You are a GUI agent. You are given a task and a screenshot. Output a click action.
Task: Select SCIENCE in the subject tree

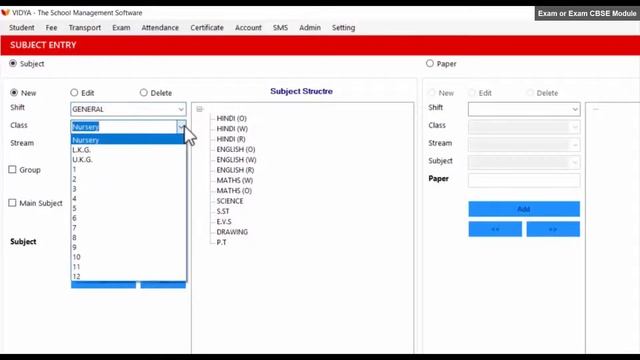tap(230, 201)
